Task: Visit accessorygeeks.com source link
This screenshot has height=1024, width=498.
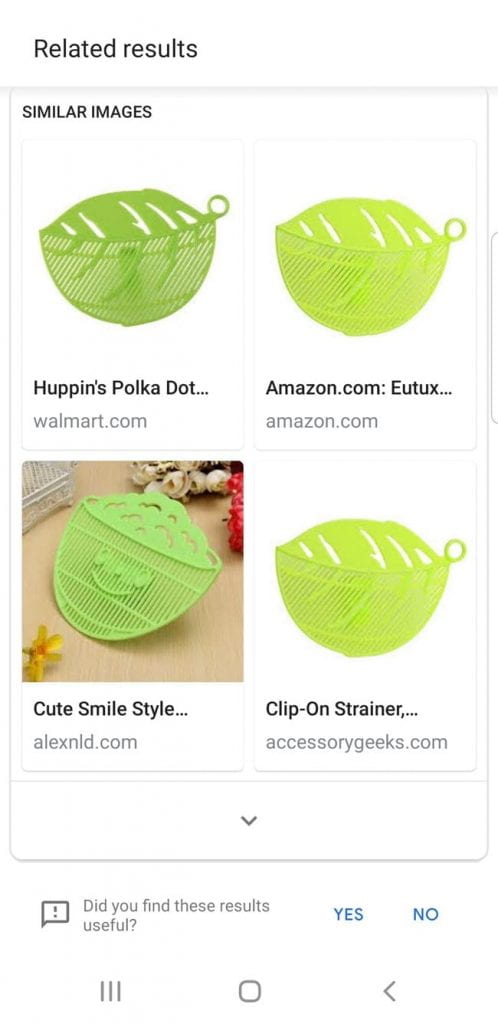Action: point(356,743)
